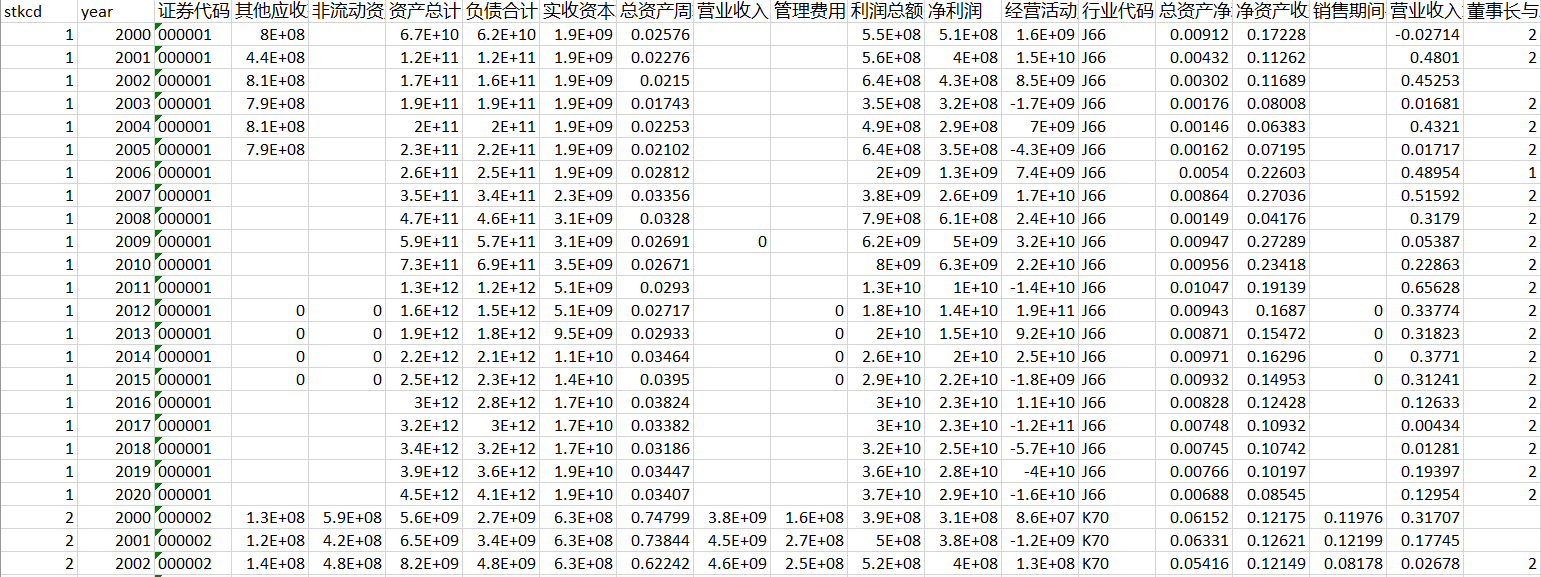Image resolution: width=1541 pixels, height=577 pixels.
Task: Click the cell with value 0.65628
Action: point(1425,288)
